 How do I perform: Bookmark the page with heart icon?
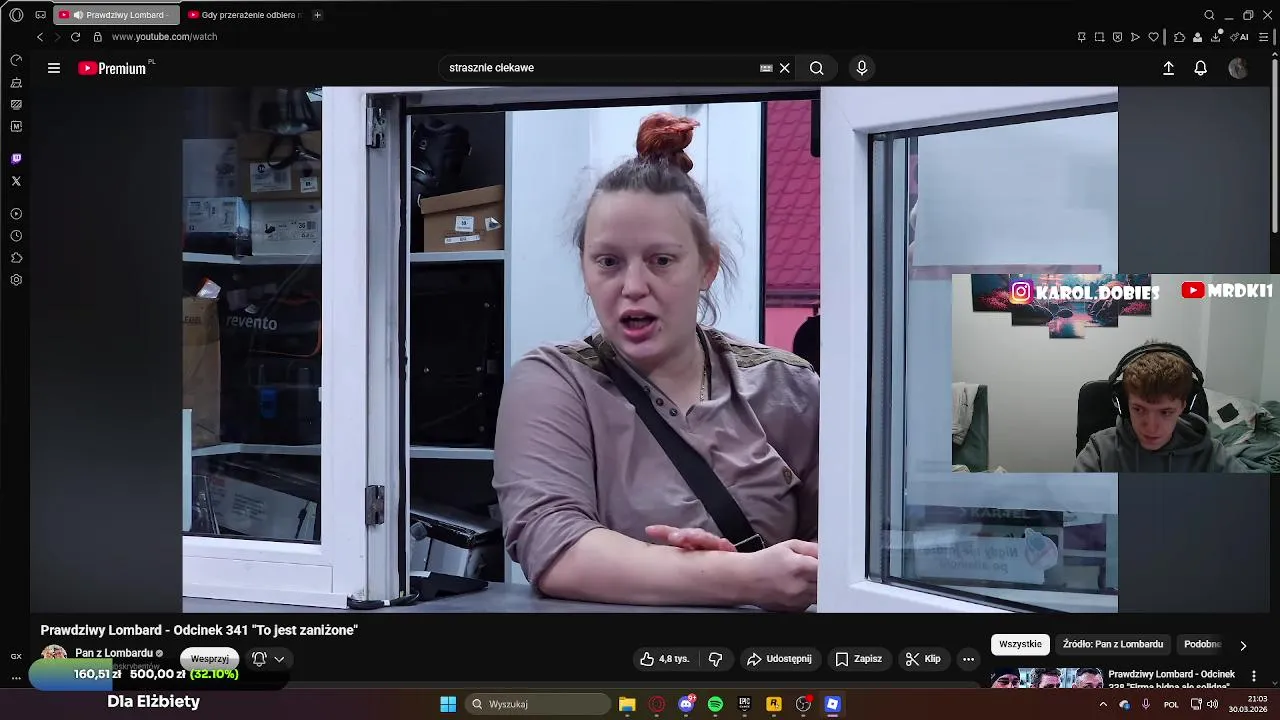click(x=1153, y=37)
